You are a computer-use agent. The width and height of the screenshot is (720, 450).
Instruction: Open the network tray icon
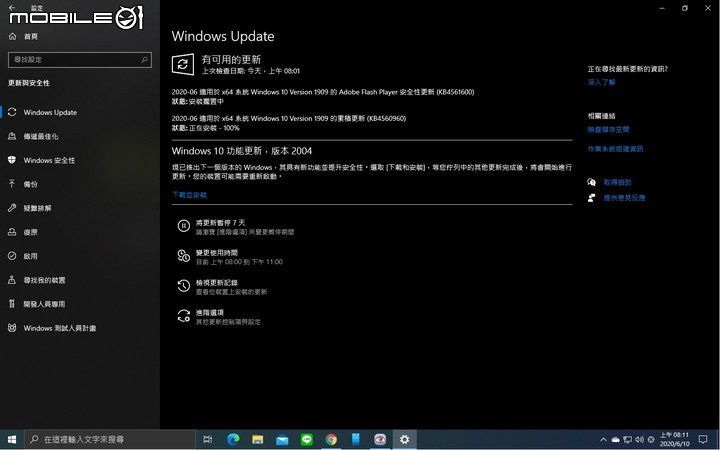pyautogui.click(x=627, y=439)
